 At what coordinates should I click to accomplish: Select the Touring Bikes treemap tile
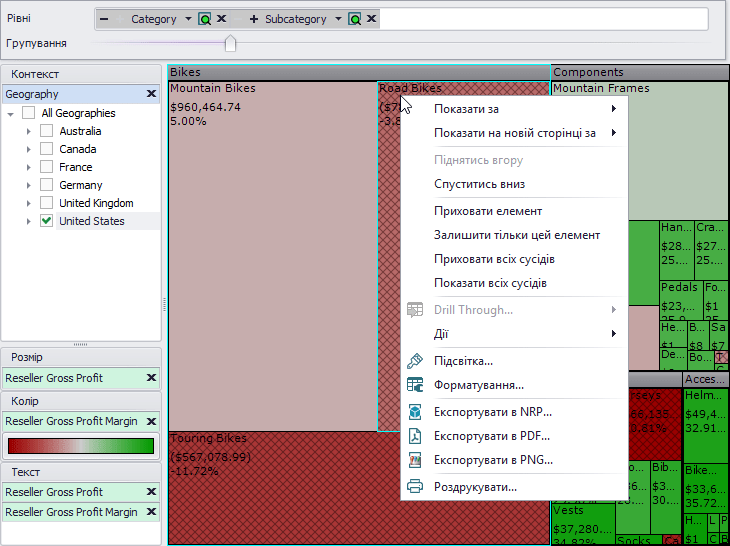pyautogui.click(x=284, y=487)
